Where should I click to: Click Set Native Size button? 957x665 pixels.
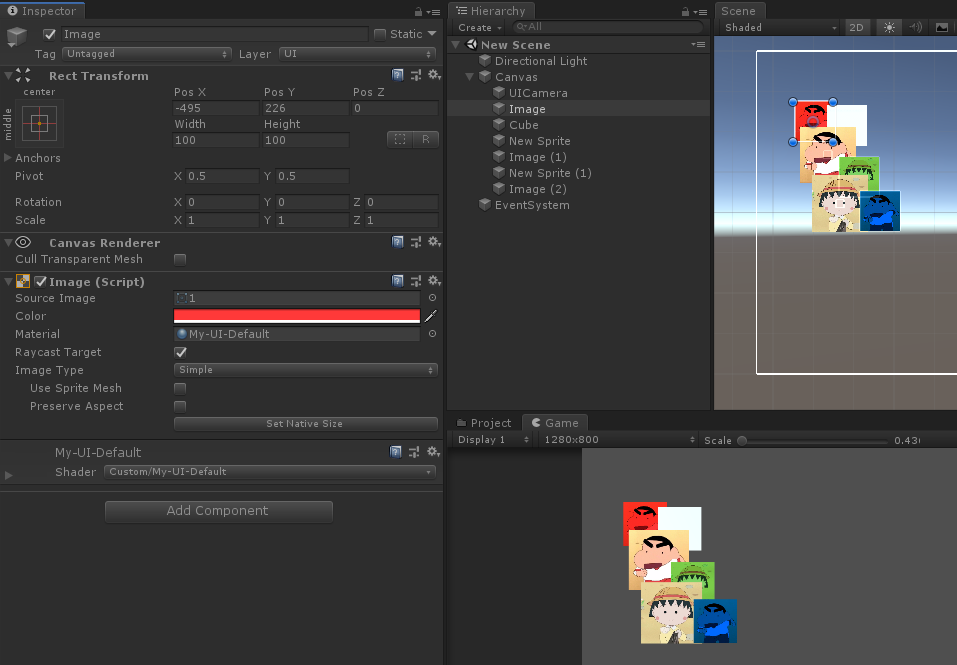coord(306,423)
